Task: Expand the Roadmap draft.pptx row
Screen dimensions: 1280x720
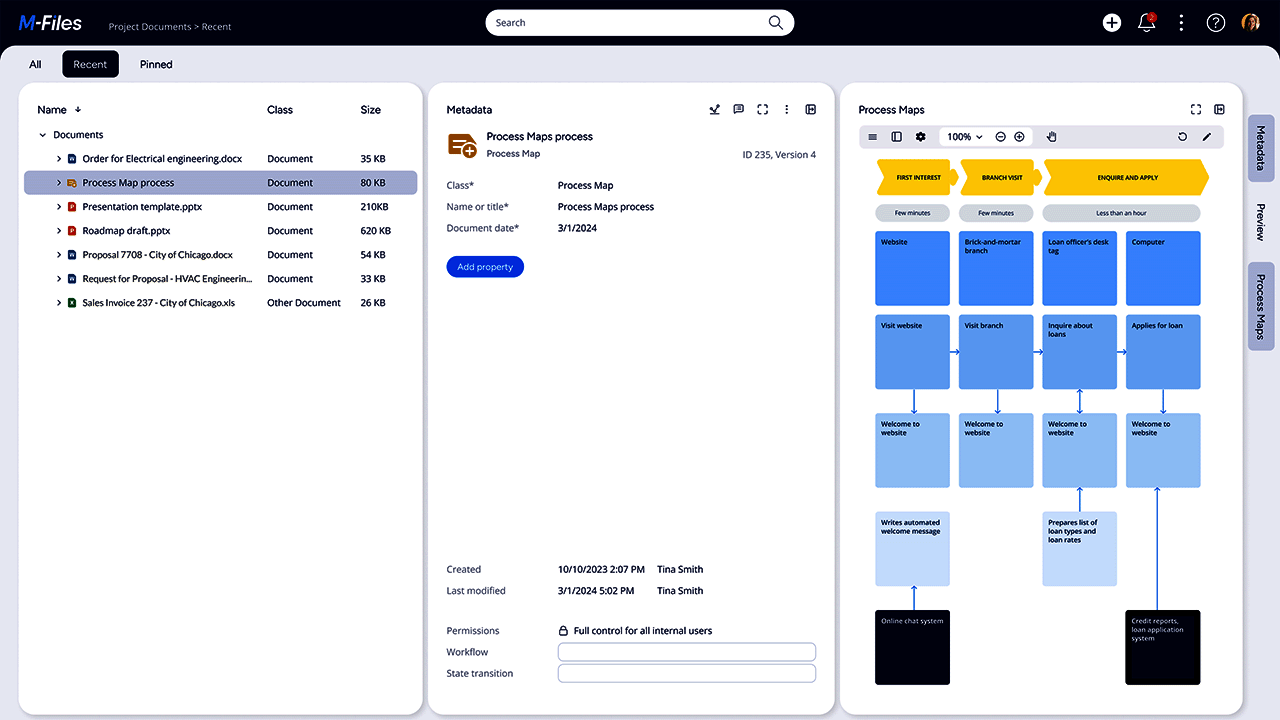Action: (x=59, y=231)
